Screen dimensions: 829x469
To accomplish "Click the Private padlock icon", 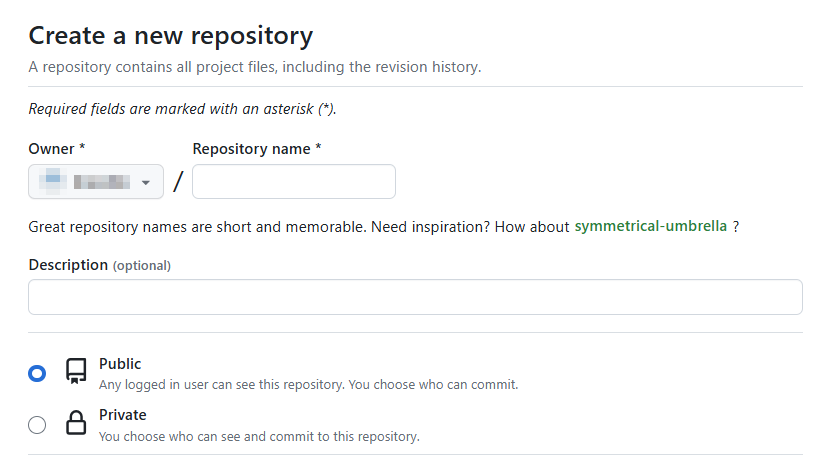I will coord(76,424).
